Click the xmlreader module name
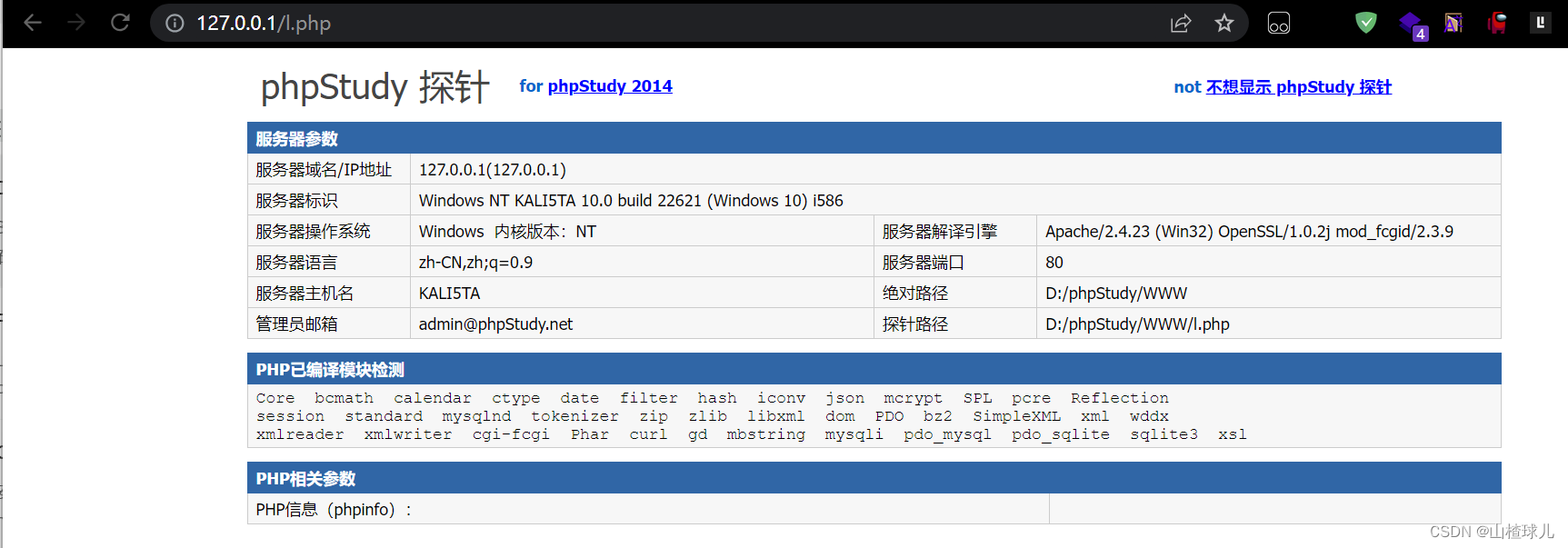The height and width of the screenshot is (548, 1568). point(300,434)
